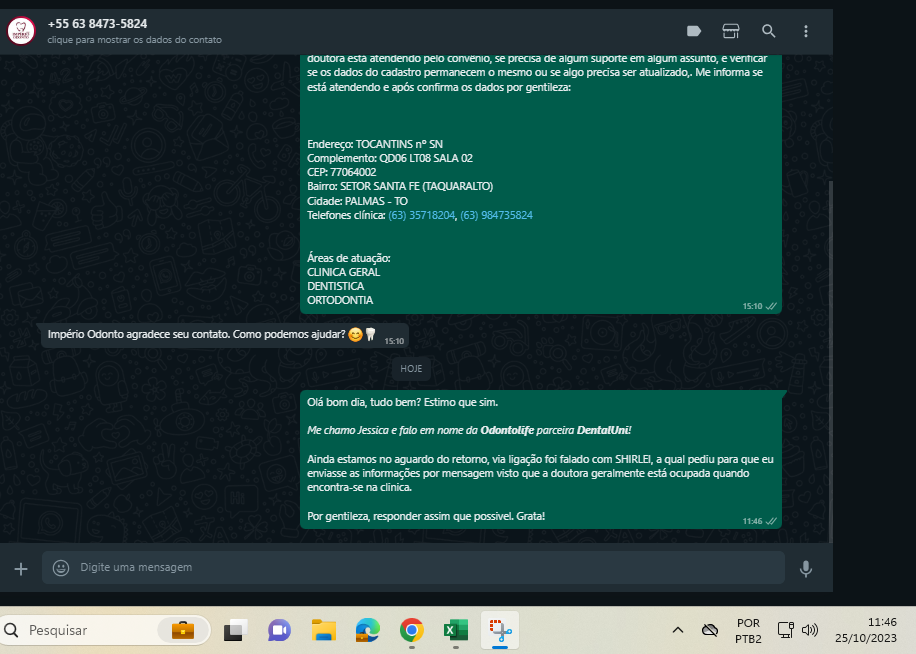The image size is (916, 654).
Task: Click the chat vertical scrollbar
Action: (x=831, y=361)
